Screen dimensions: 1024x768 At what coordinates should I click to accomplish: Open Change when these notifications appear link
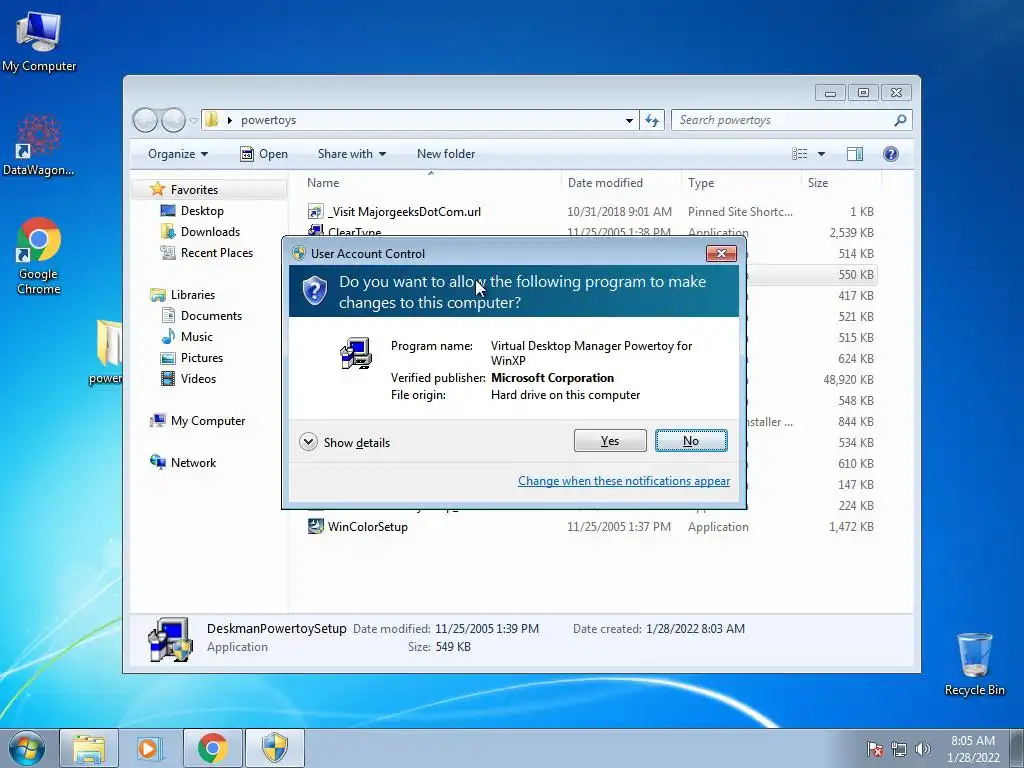624,481
